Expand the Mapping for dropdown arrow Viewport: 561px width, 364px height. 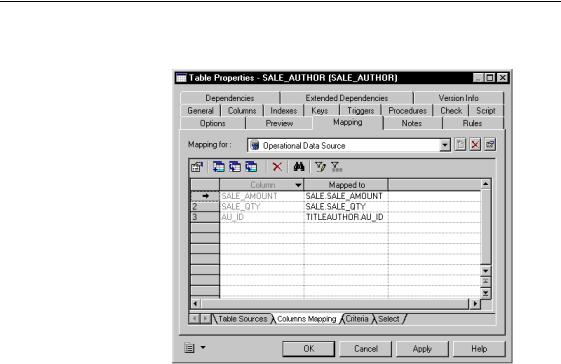point(445,145)
